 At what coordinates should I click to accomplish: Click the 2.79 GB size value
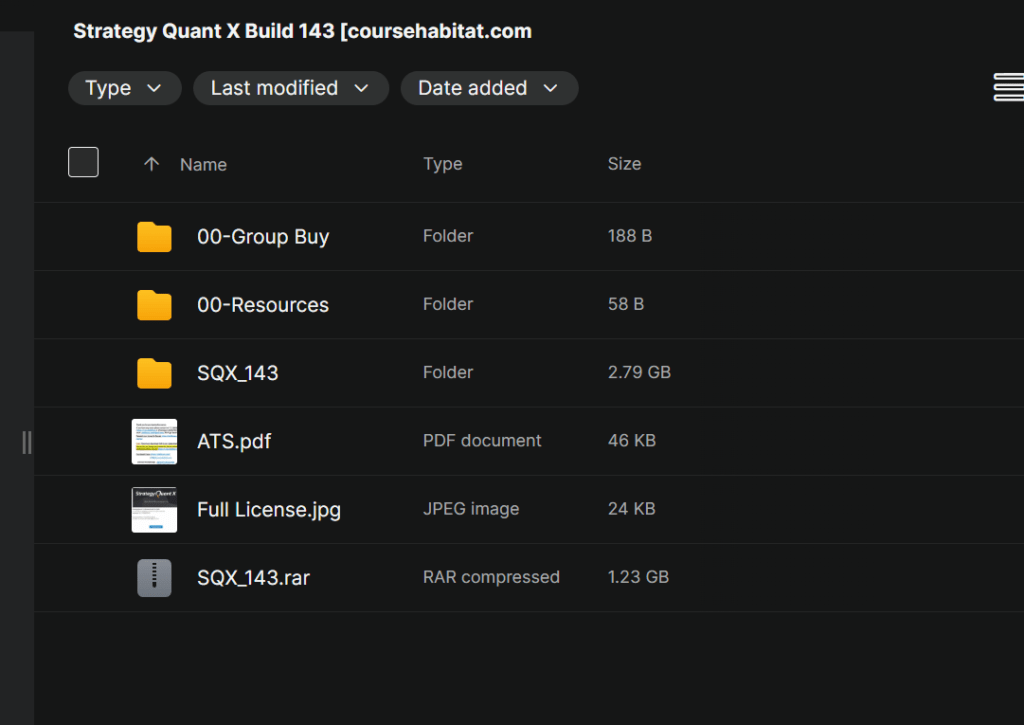[x=639, y=372]
